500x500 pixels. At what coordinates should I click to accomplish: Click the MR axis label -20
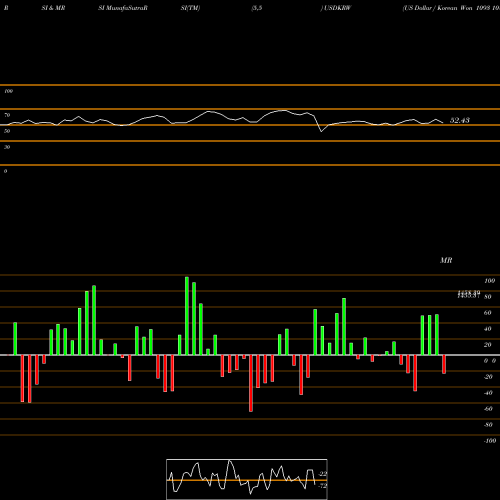488,377
